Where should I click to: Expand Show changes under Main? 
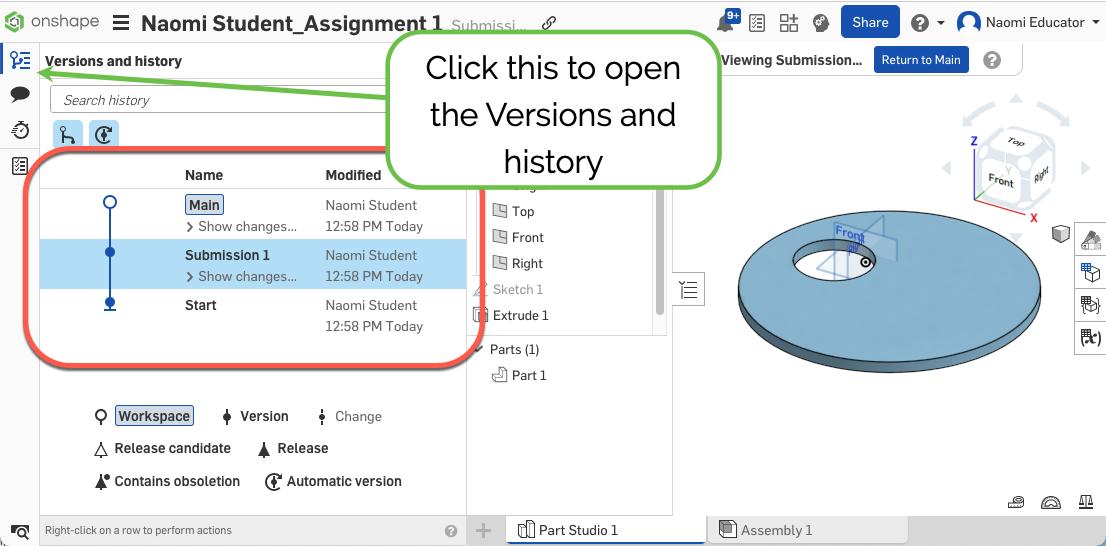[241, 226]
